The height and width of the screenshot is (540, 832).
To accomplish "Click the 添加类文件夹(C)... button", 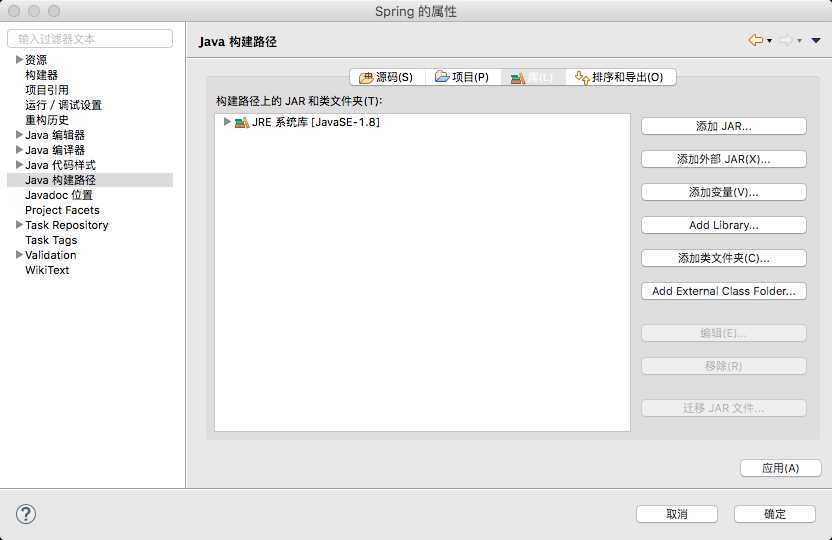I will pyautogui.click(x=724, y=258).
